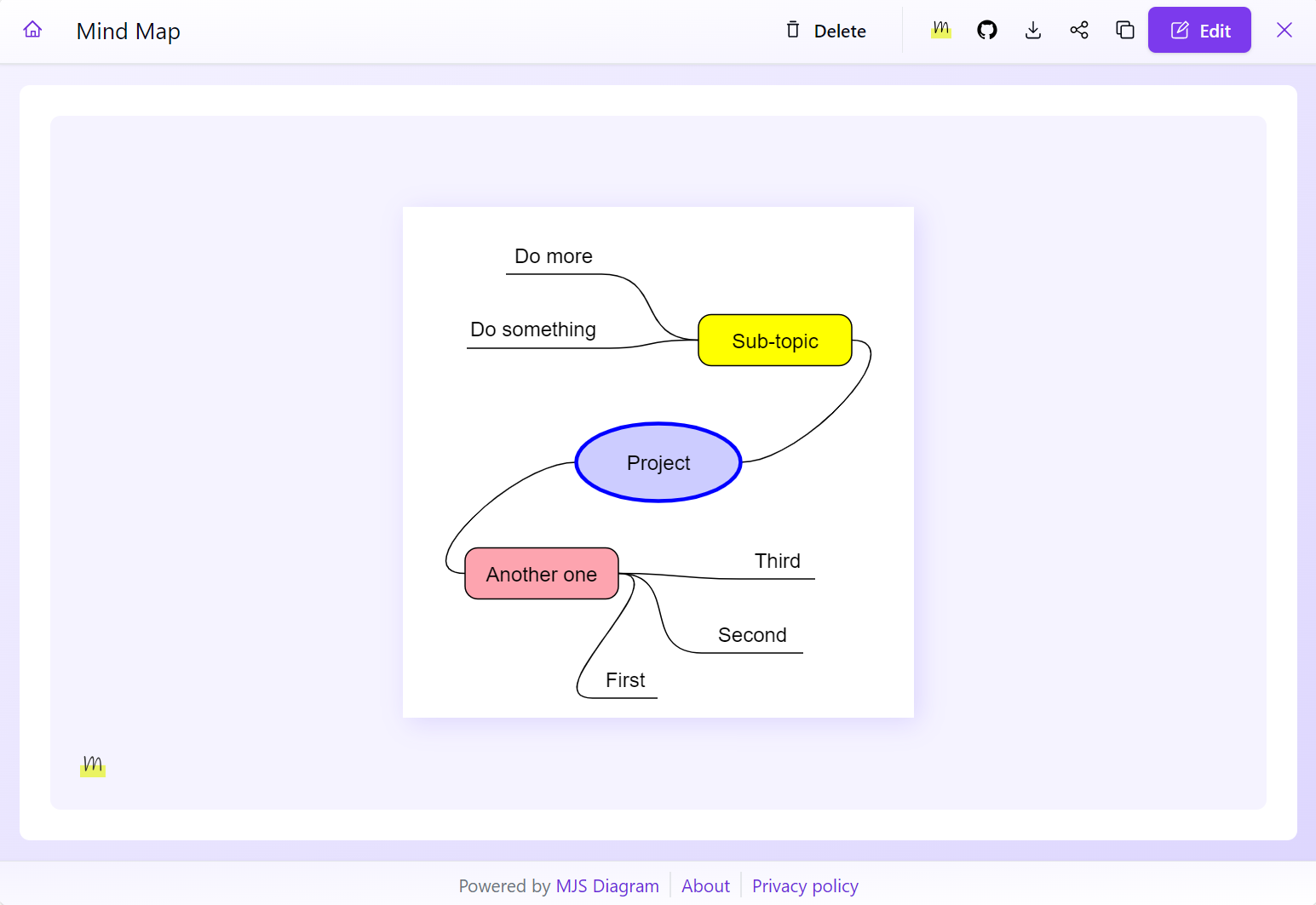The image size is (1316, 905).
Task: Select the Project root node
Action: pyautogui.click(x=658, y=462)
